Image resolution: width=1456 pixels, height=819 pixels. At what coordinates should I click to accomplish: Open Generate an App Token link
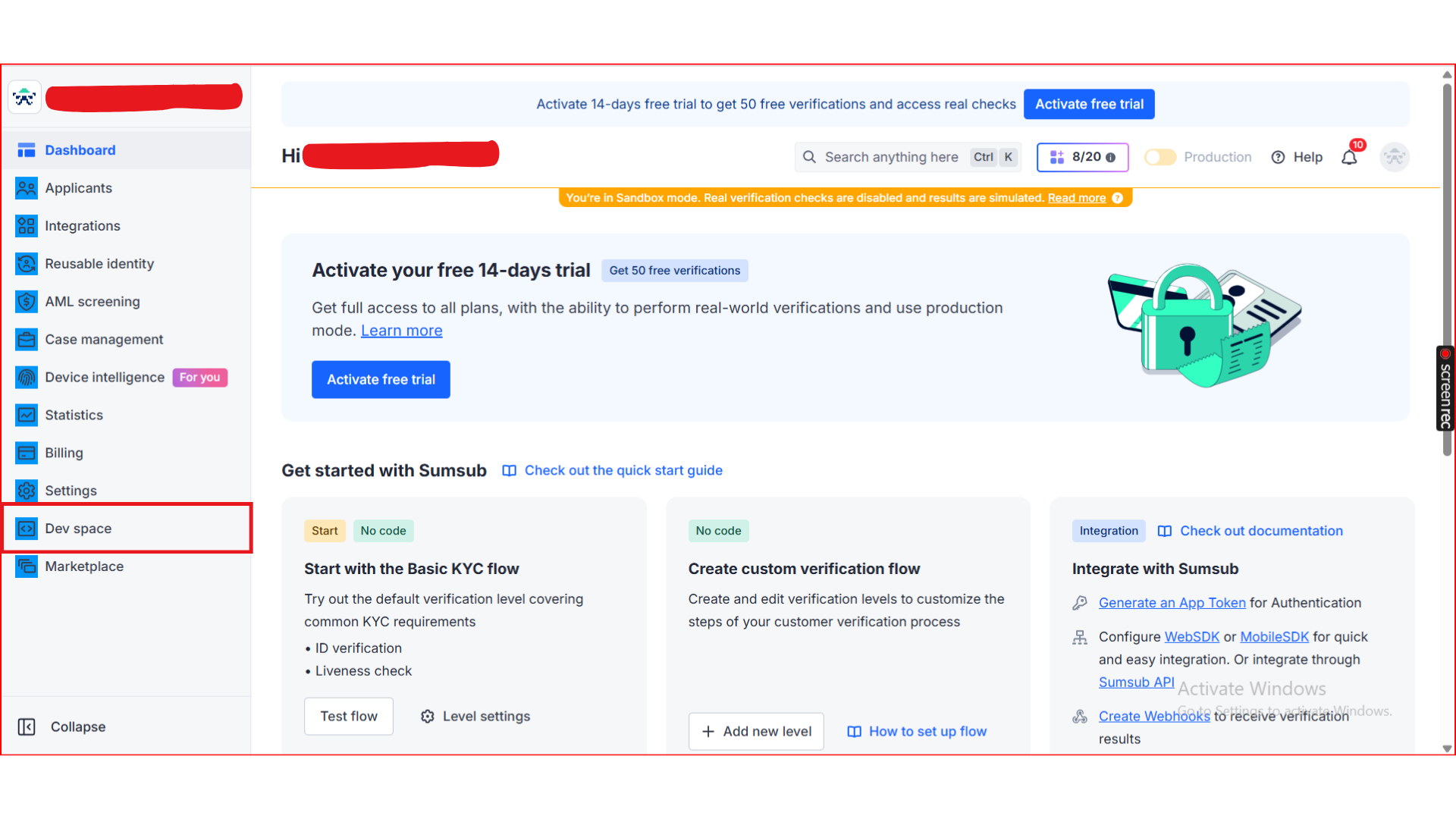(1172, 603)
